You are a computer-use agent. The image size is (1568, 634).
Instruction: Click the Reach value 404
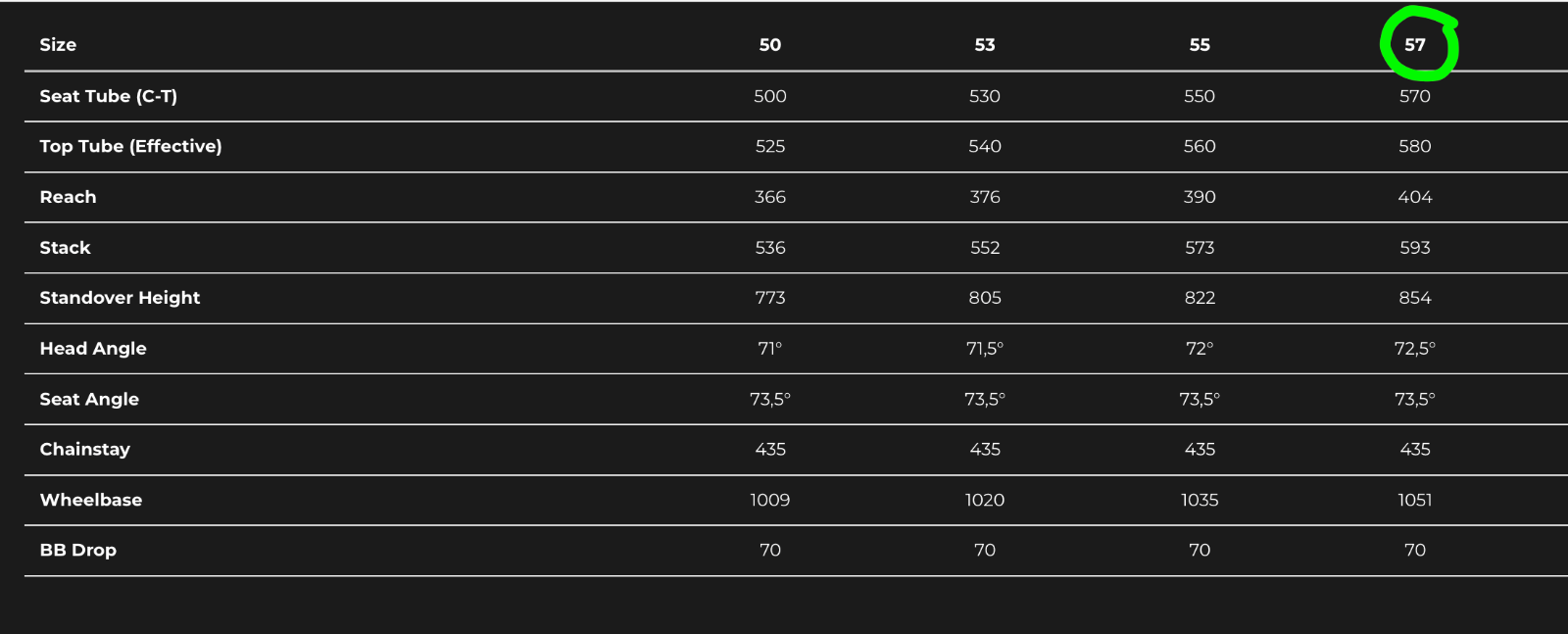click(1414, 197)
